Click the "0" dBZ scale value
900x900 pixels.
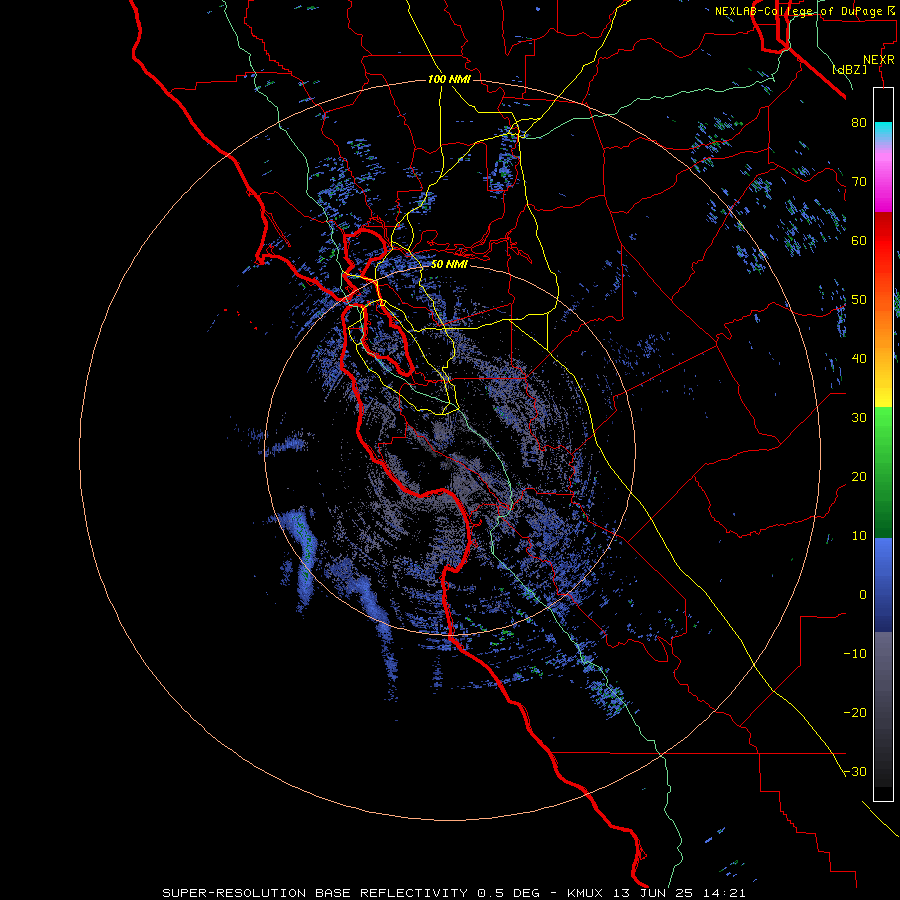click(863, 595)
